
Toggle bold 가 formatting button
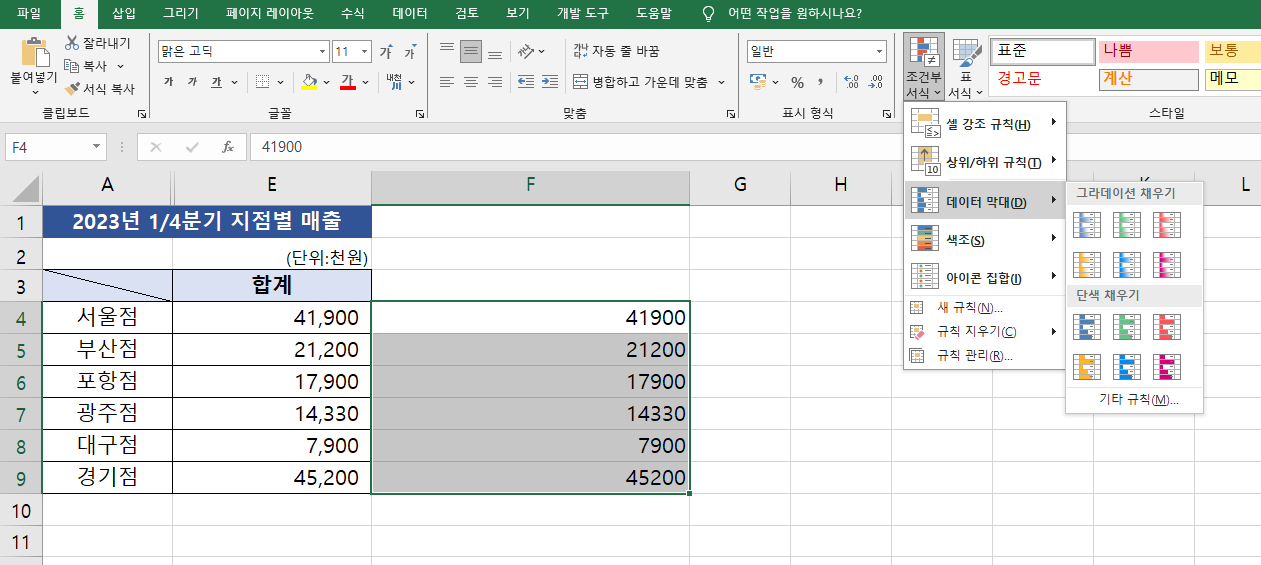click(168, 82)
